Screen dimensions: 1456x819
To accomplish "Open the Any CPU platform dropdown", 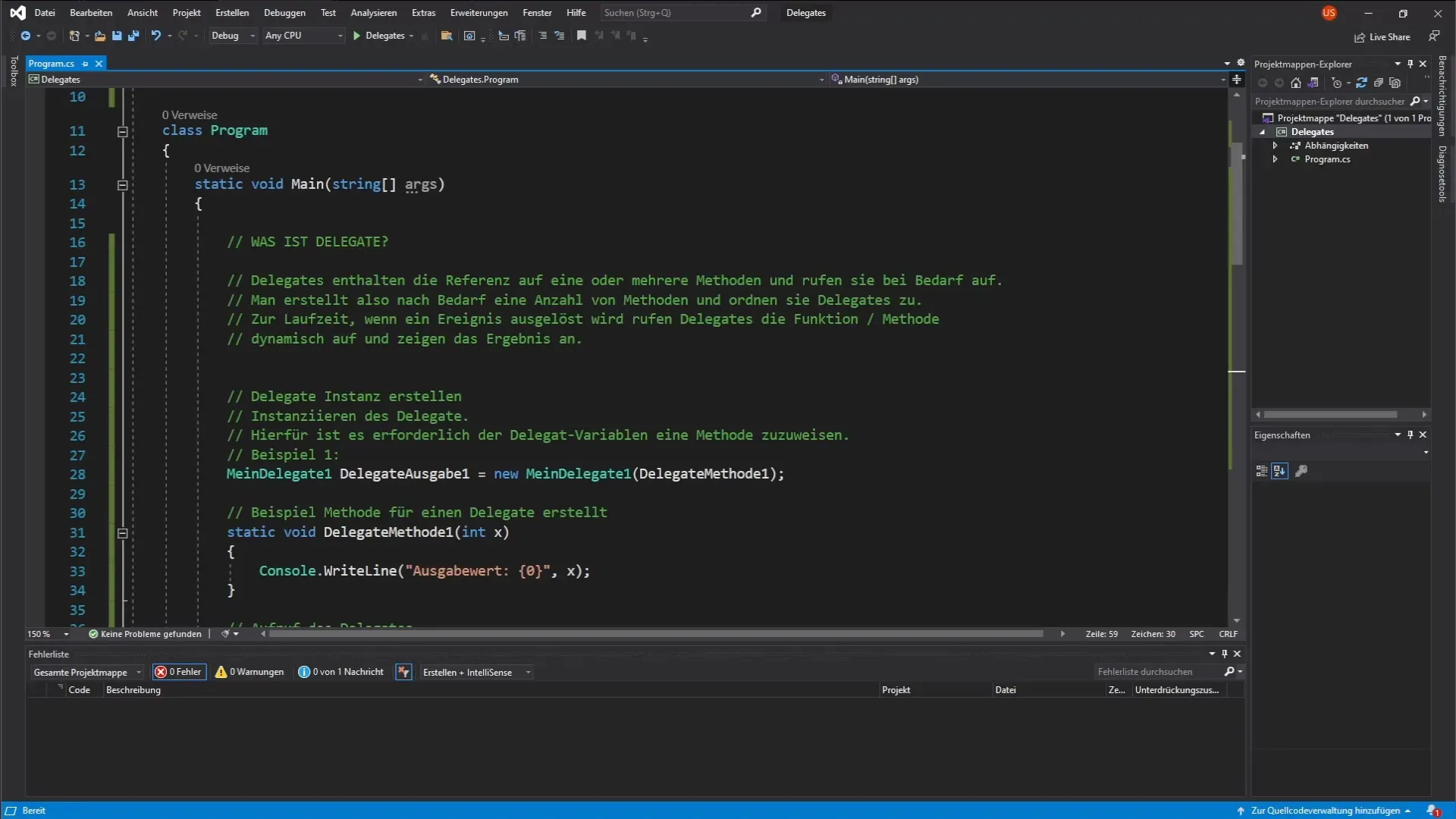I will 303,36.
